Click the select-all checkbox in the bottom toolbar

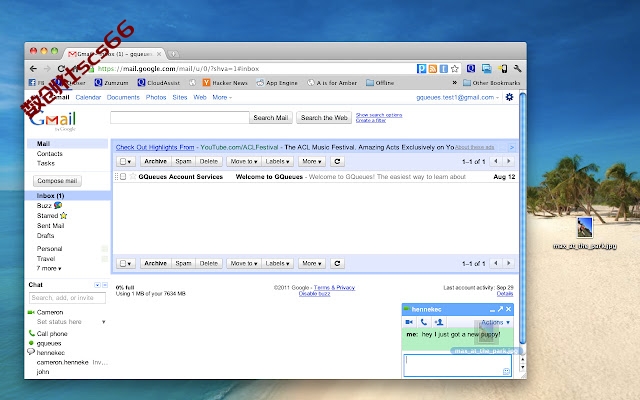point(122,264)
